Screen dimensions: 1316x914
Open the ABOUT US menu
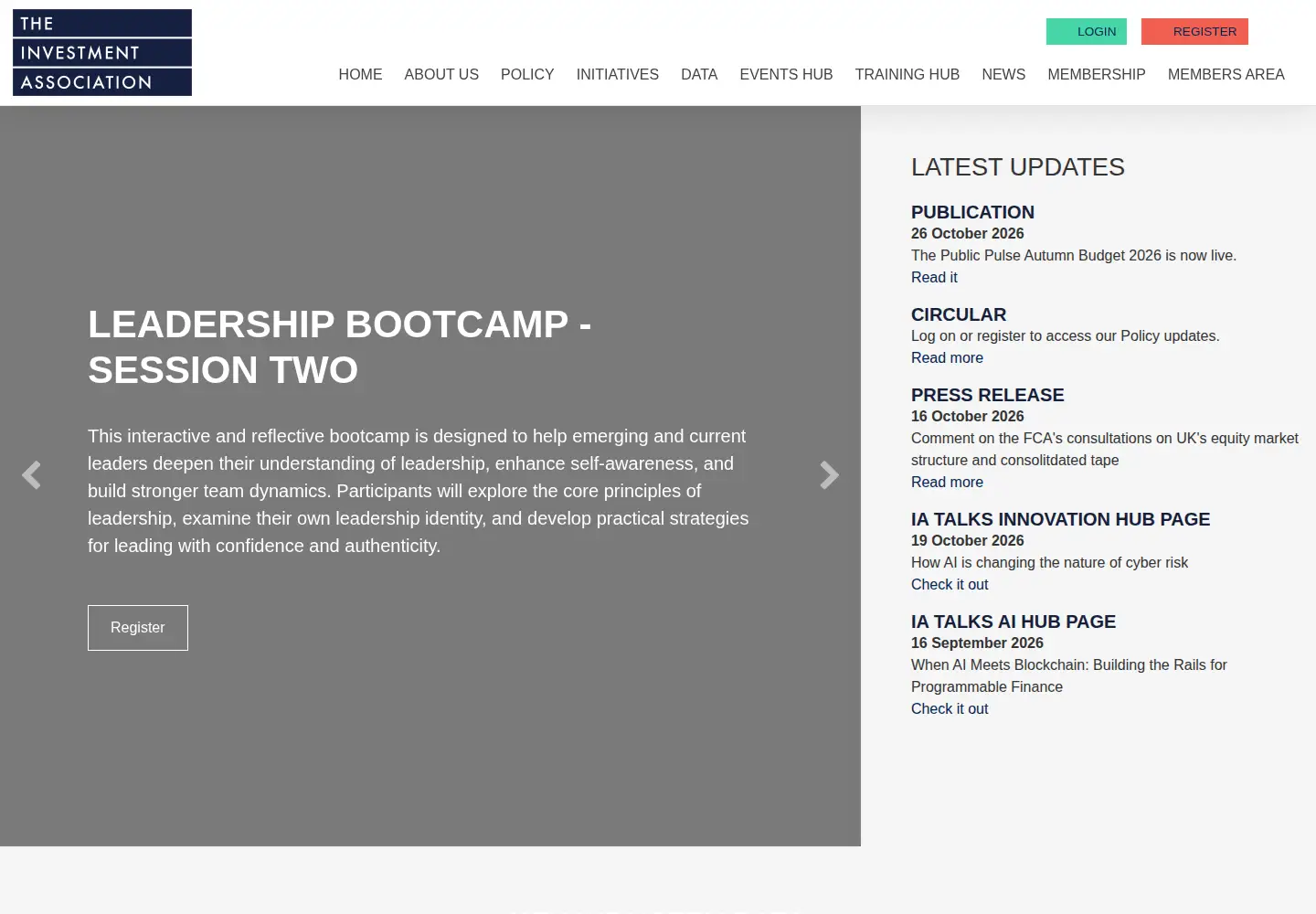click(441, 75)
